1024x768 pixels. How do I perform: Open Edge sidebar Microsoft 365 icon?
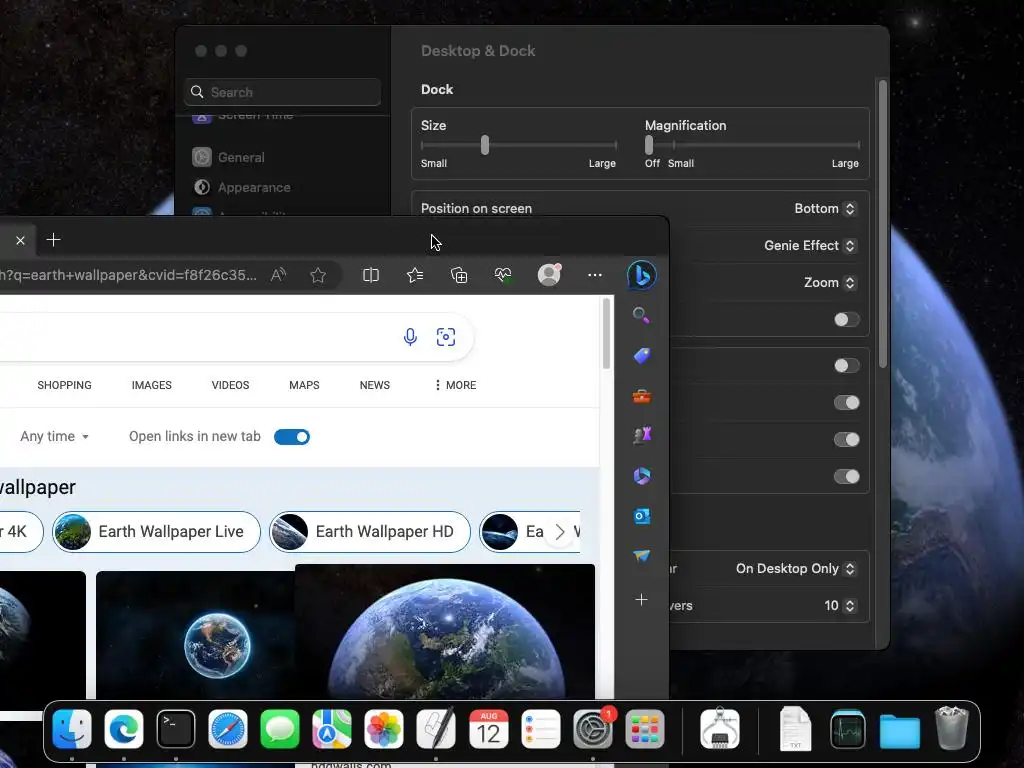641,475
